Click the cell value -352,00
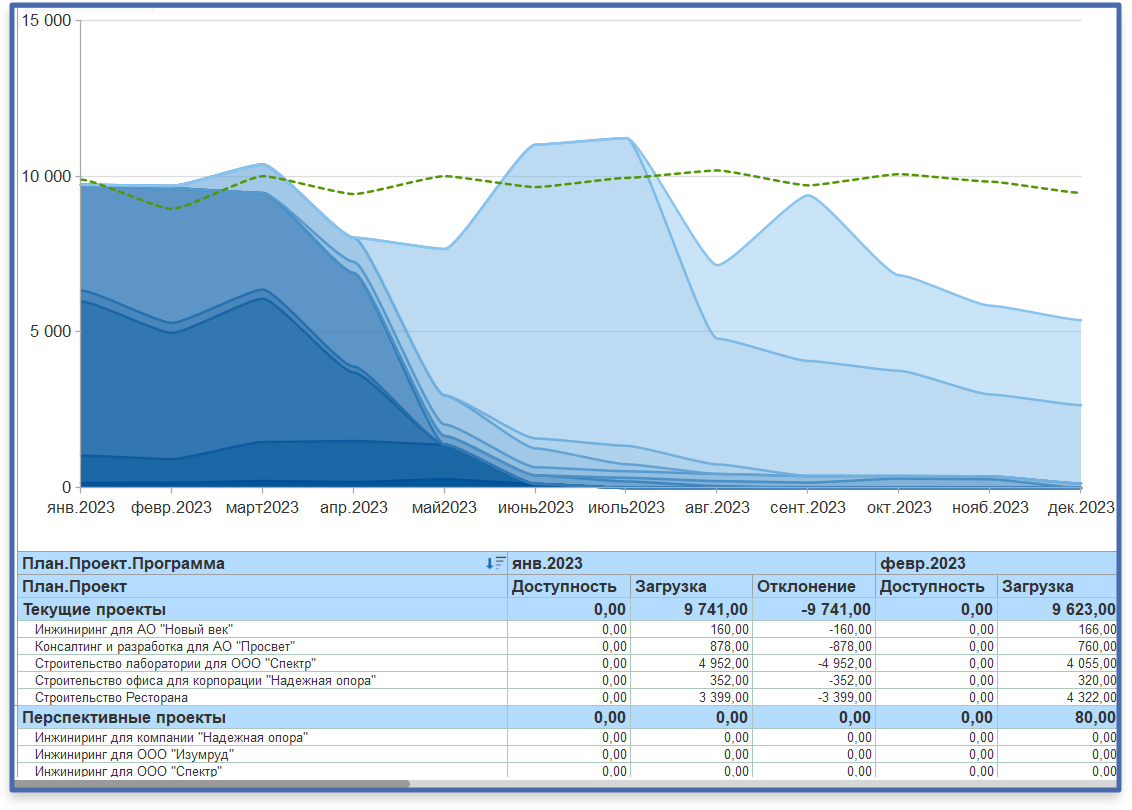The height and width of the screenshot is (810, 1132). (x=850, y=680)
